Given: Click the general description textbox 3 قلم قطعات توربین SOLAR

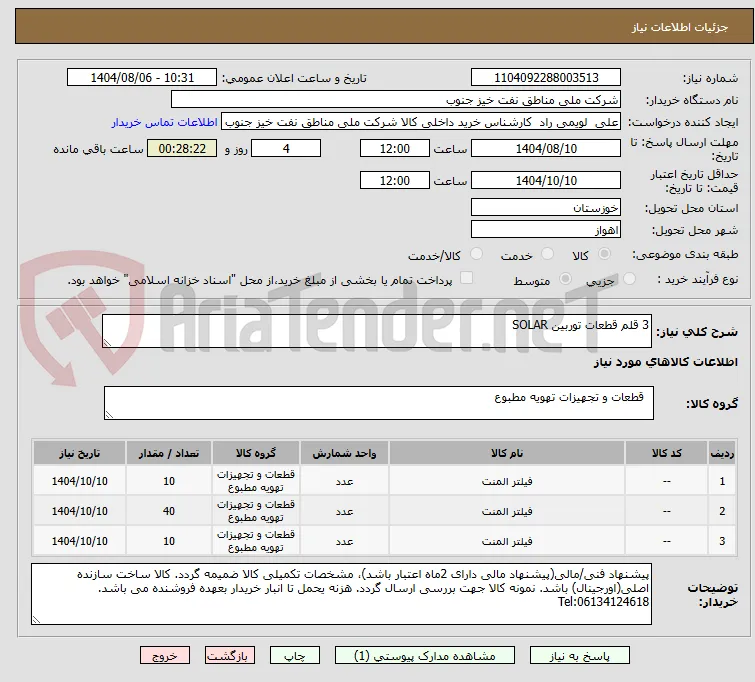Looking at the screenshot, I should tap(377, 331).
